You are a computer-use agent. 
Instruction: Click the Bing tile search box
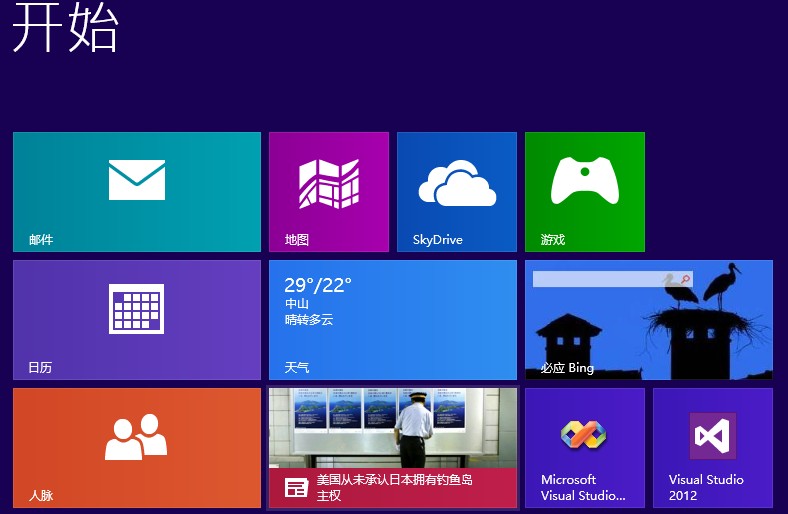tap(613, 279)
